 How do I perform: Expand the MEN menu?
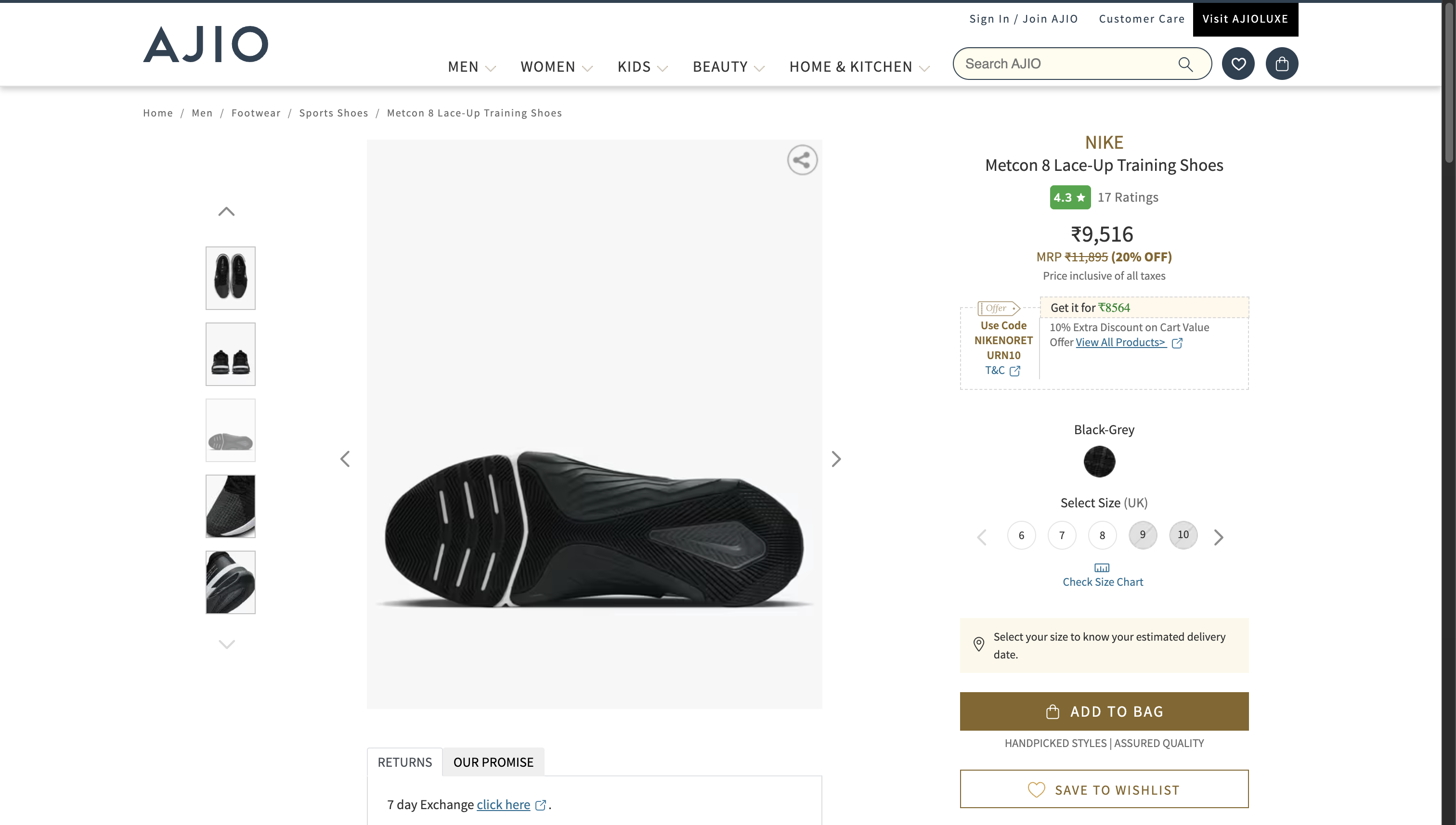coord(471,67)
